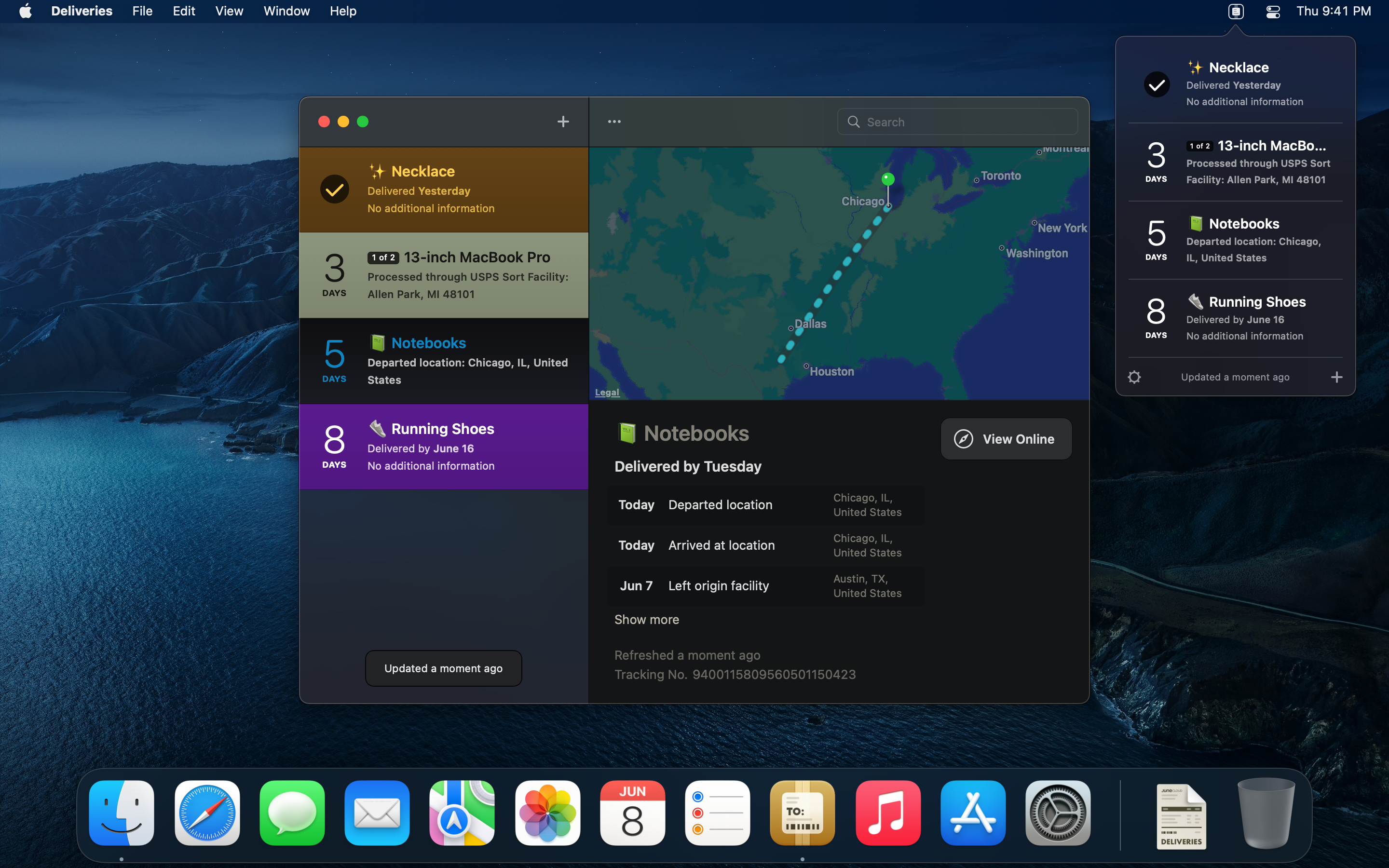
Task: Click the Tracking No. text in details
Action: click(x=735, y=675)
